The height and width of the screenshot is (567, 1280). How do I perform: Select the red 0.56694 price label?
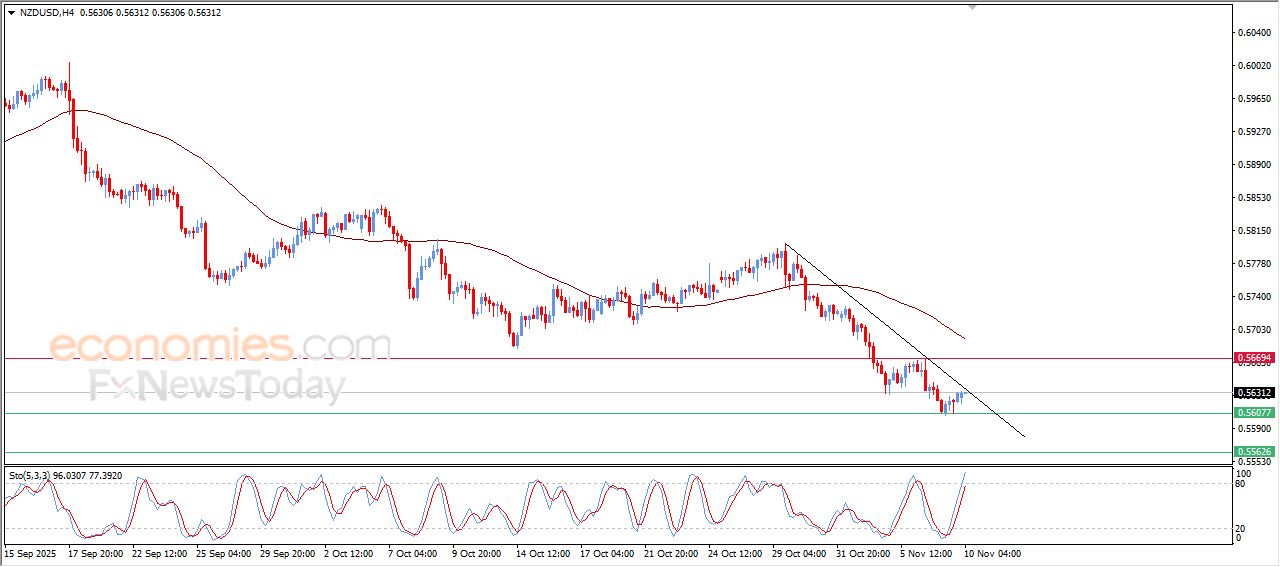[x=1253, y=357]
